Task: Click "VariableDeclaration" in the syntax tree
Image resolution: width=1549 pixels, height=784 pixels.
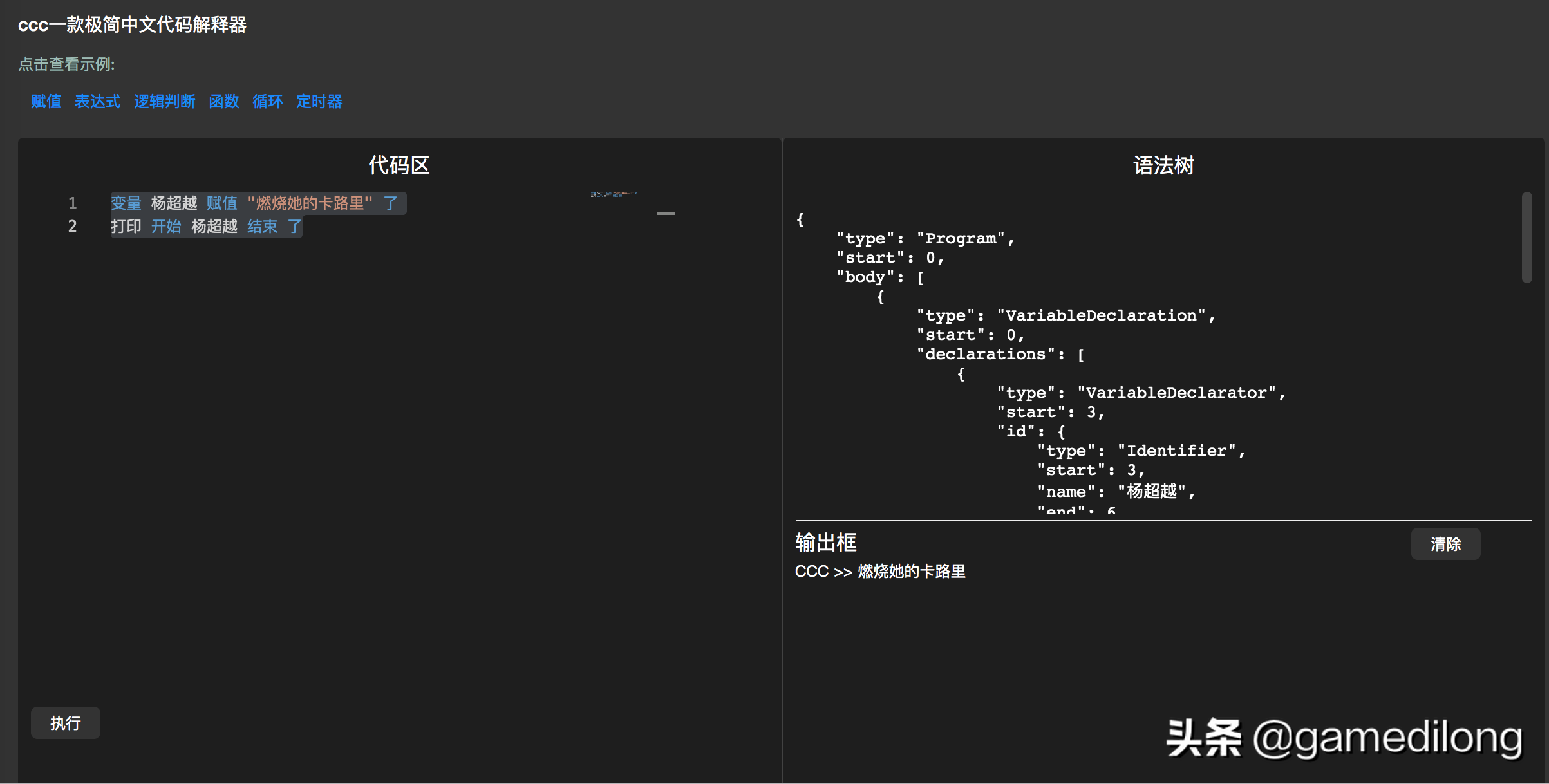Action: [1101, 315]
